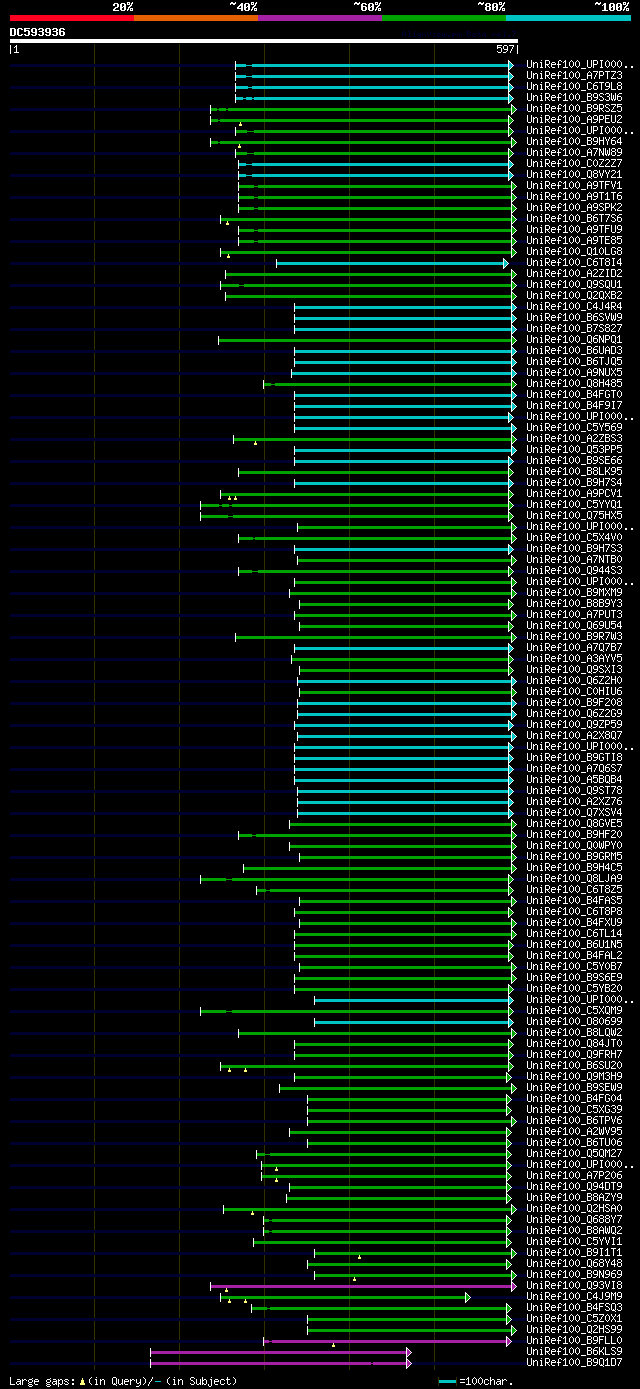
Task: Click the green ~80% identity legend segment
Action: click(444, 18)
